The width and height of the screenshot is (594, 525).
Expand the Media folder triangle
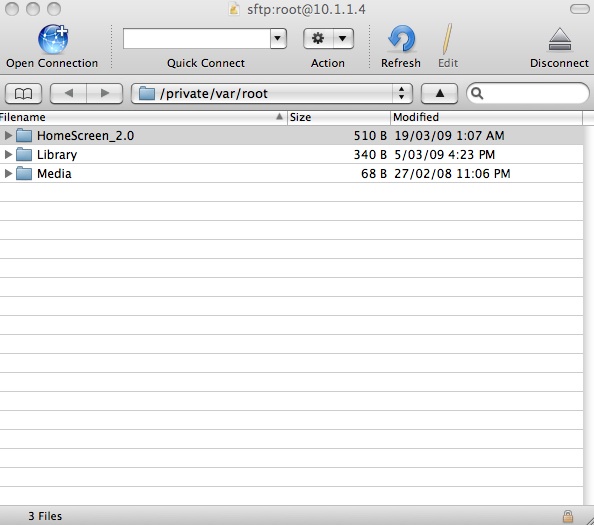click(x=8, y=173)
